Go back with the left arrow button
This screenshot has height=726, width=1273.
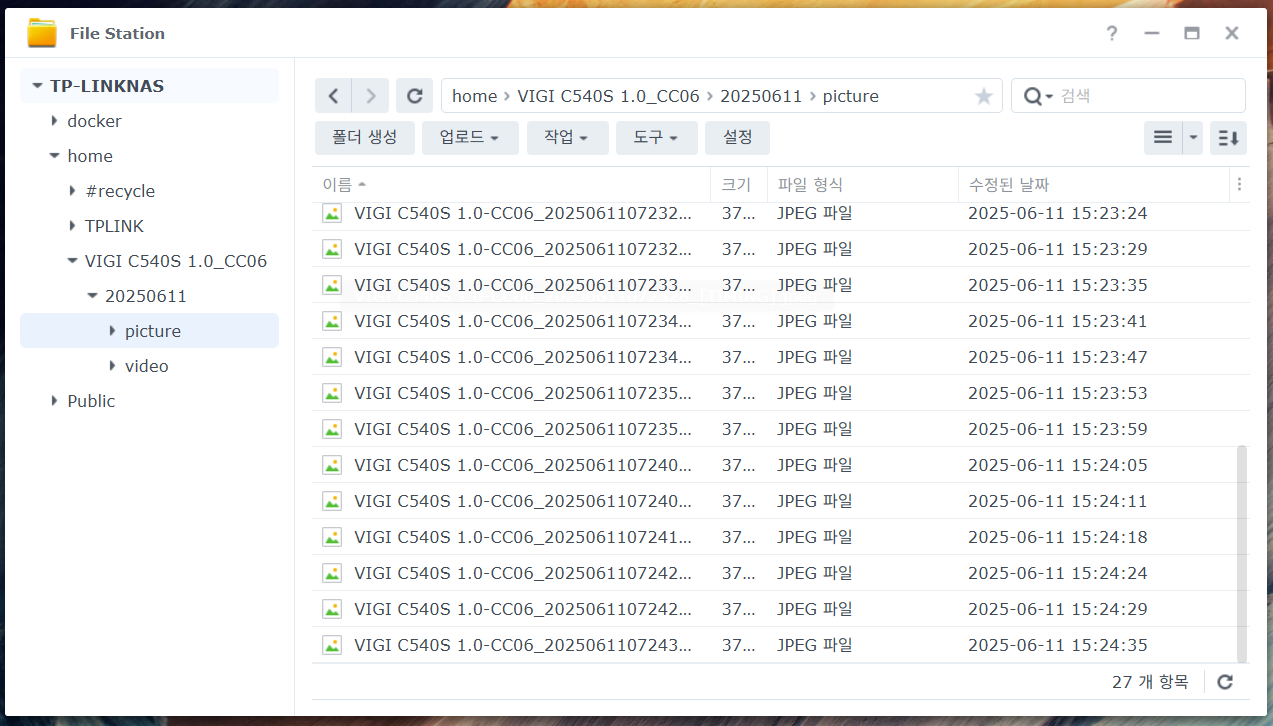click(x=333, y=96)
